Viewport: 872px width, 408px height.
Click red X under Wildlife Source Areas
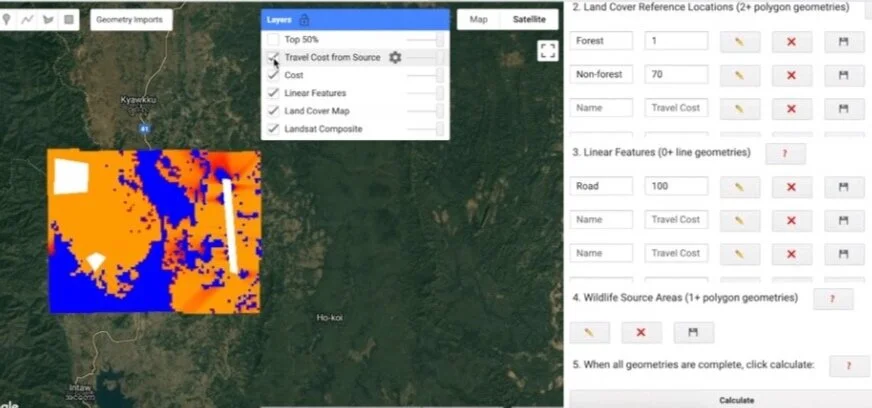[641, 332]
